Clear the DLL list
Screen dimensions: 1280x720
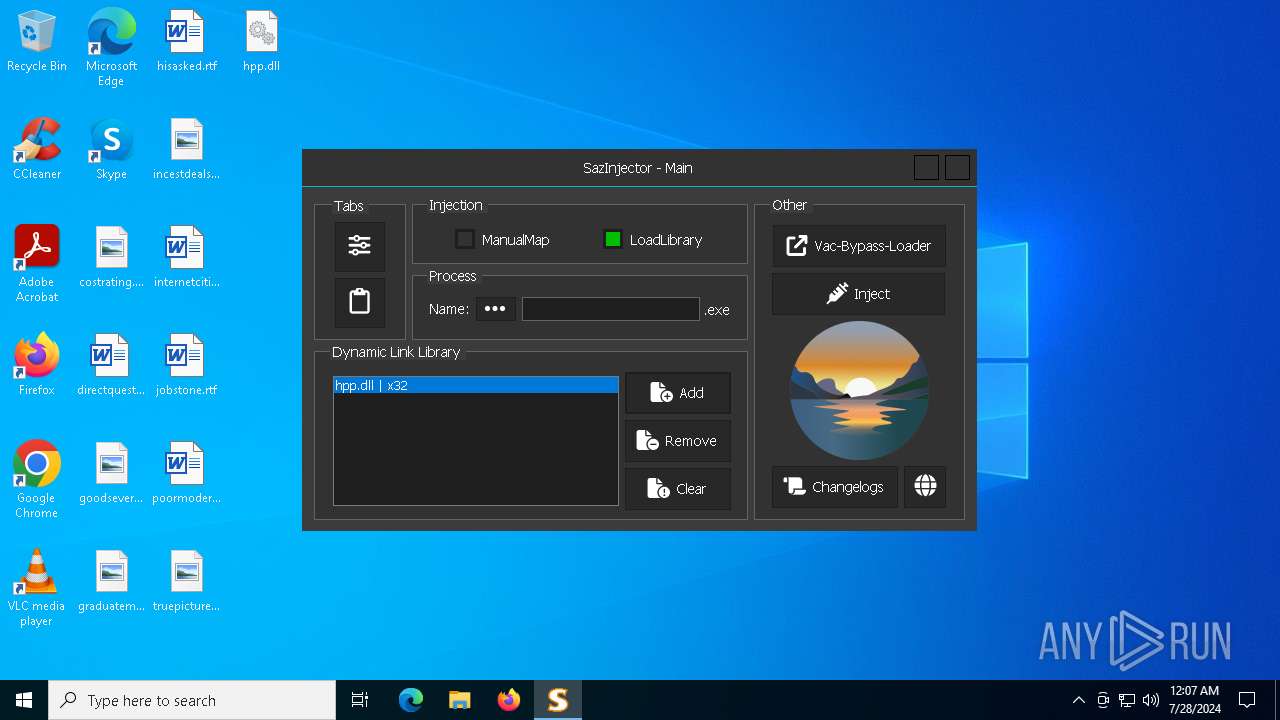(678, 489)
